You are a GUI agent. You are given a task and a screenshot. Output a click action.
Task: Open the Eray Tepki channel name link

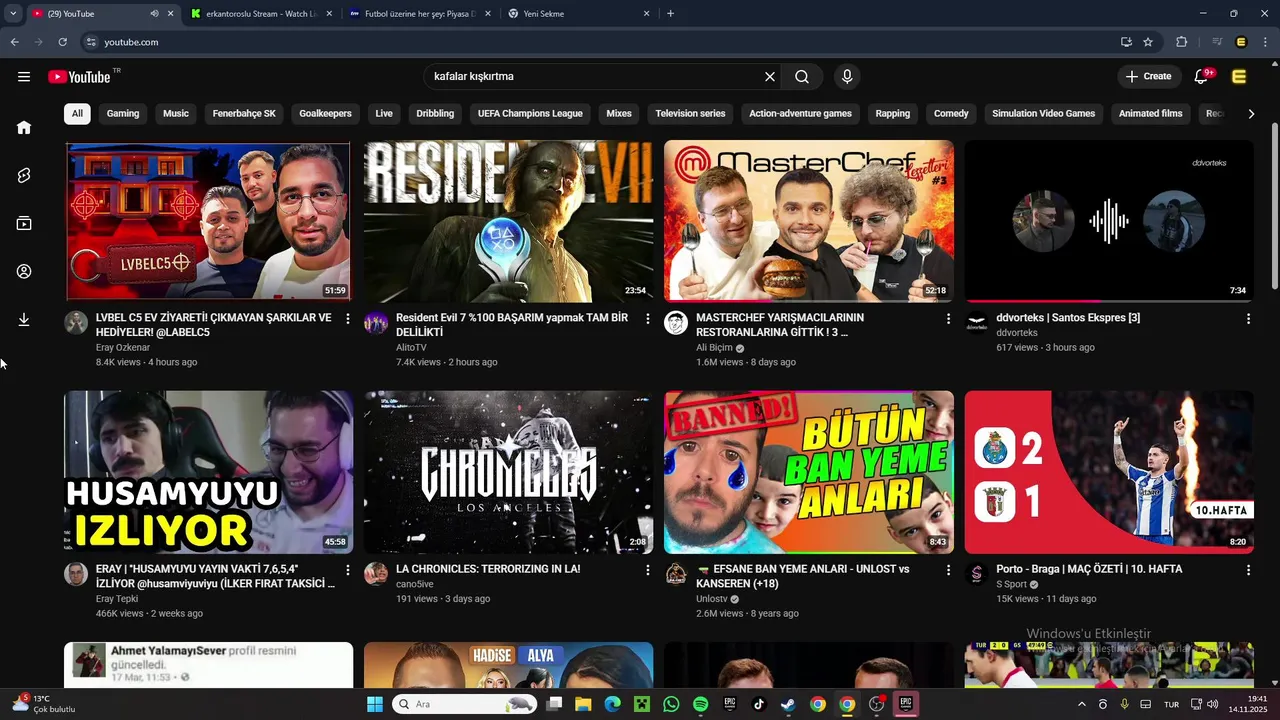coord(117,599)
